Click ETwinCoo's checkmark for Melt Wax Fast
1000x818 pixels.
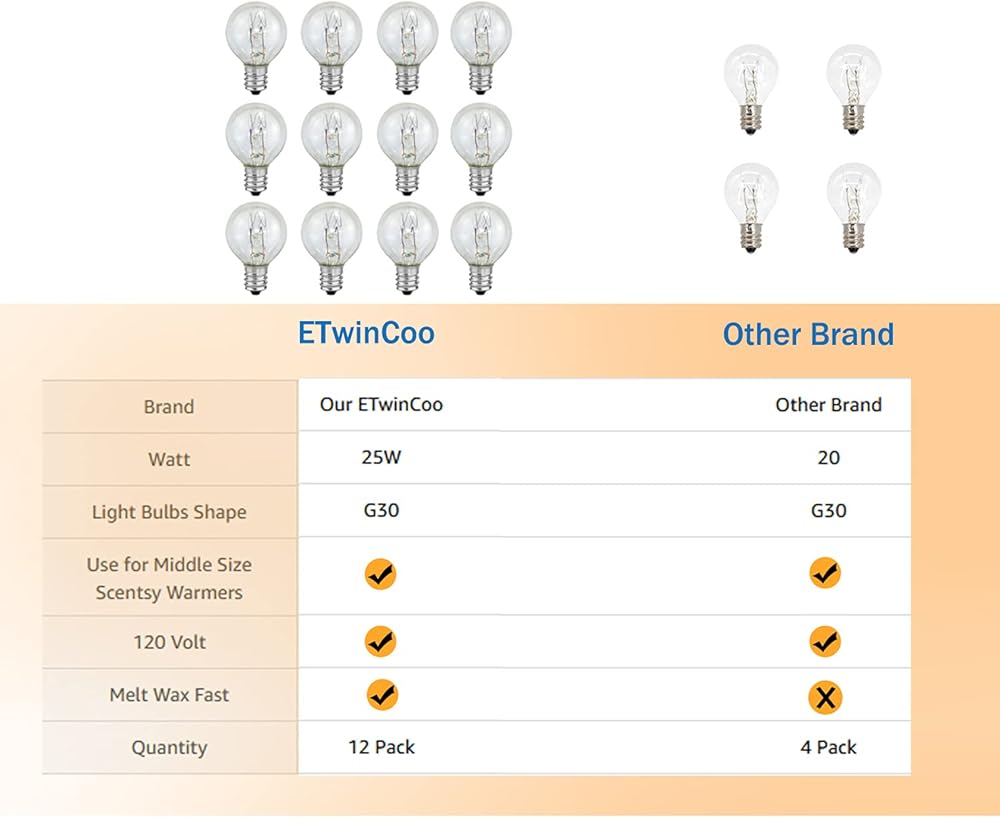381,694
